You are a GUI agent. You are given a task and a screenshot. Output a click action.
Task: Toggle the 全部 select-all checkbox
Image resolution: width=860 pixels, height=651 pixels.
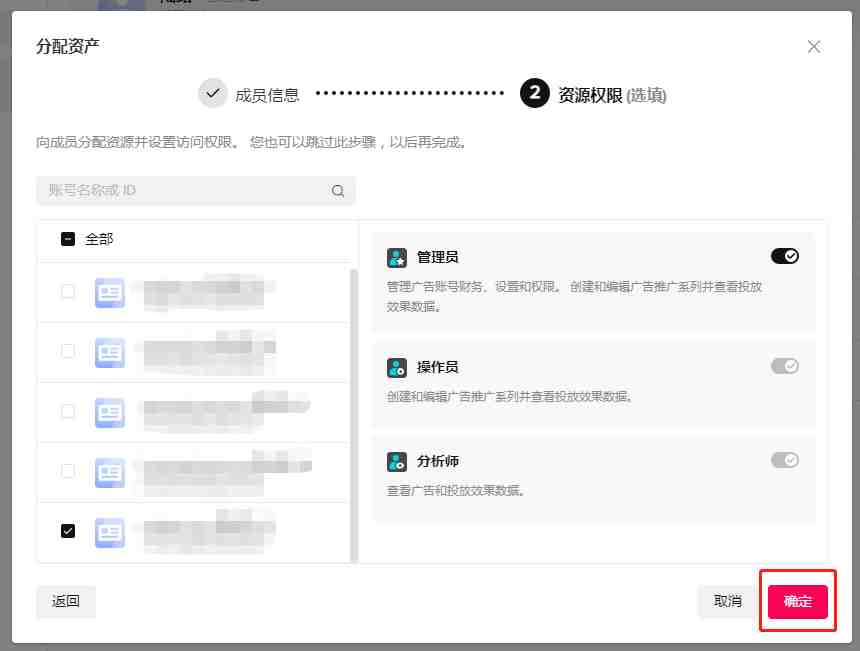[68, 240]
